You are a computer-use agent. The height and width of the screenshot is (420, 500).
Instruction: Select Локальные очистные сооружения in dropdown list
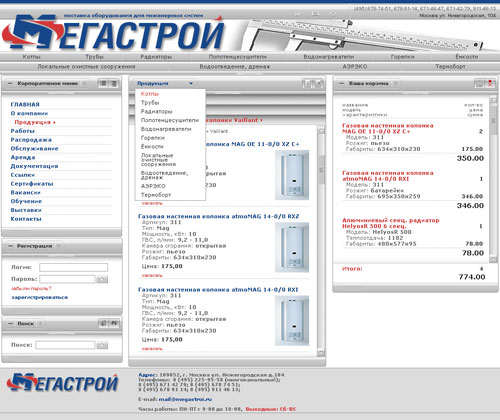pos(158,160)
